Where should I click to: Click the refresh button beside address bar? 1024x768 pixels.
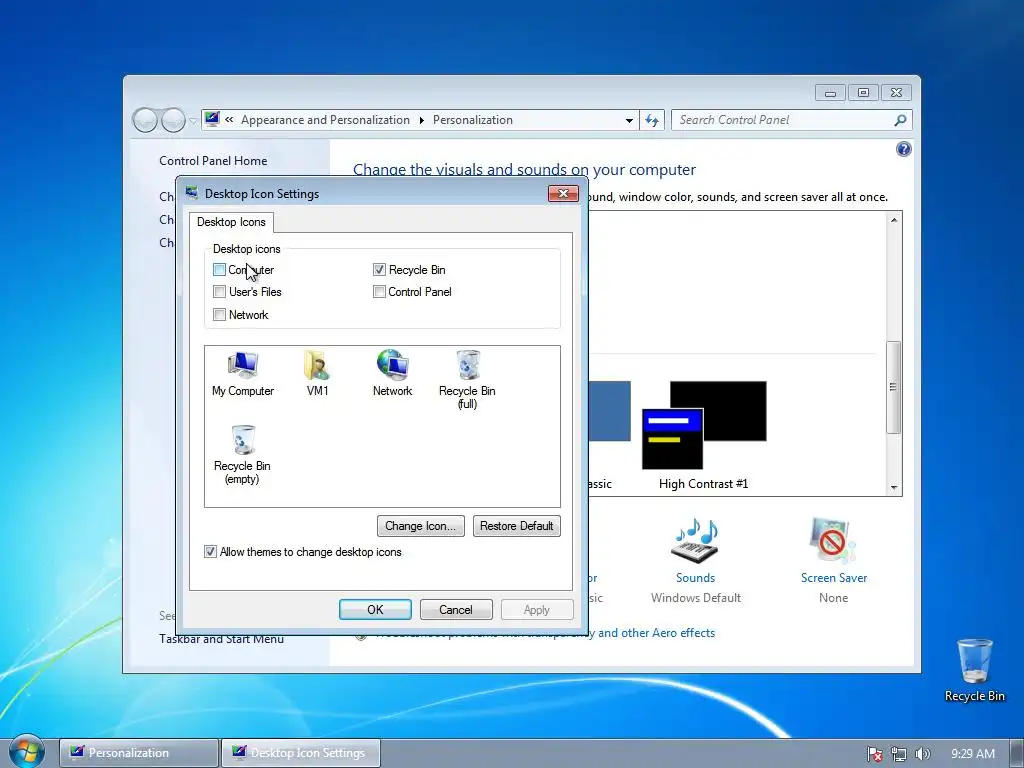pos(652,120)
